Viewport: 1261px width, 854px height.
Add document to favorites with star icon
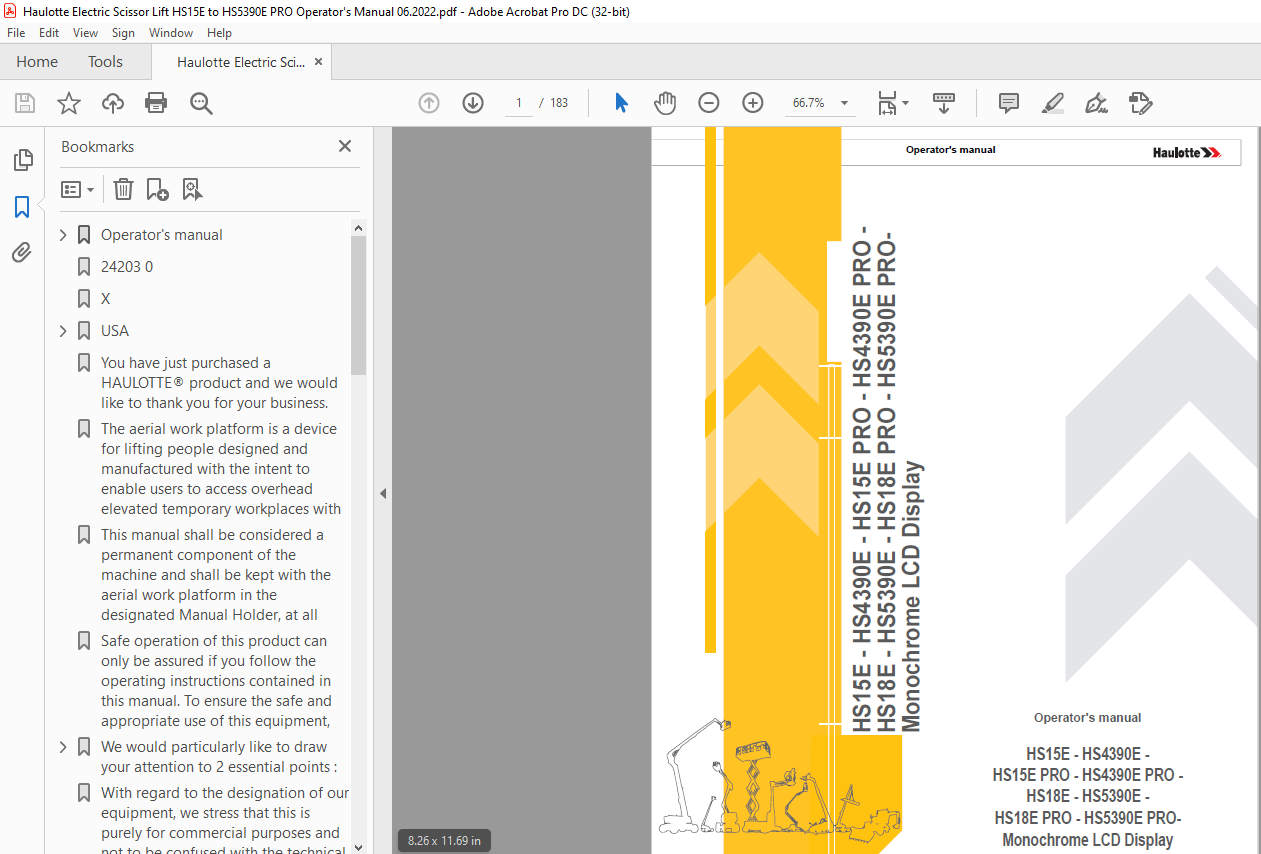[x=69, y=103]
